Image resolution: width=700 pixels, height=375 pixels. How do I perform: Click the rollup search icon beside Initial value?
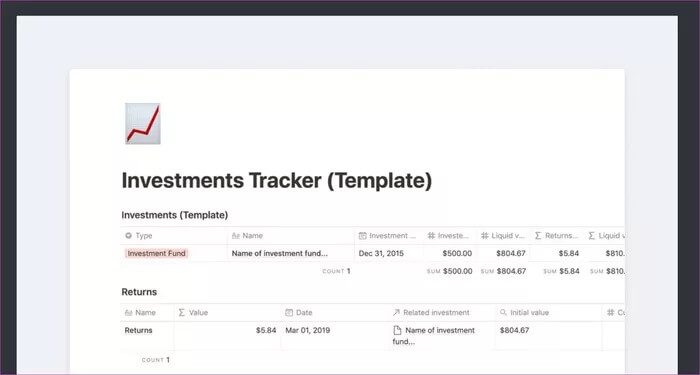tap(503, 312)
